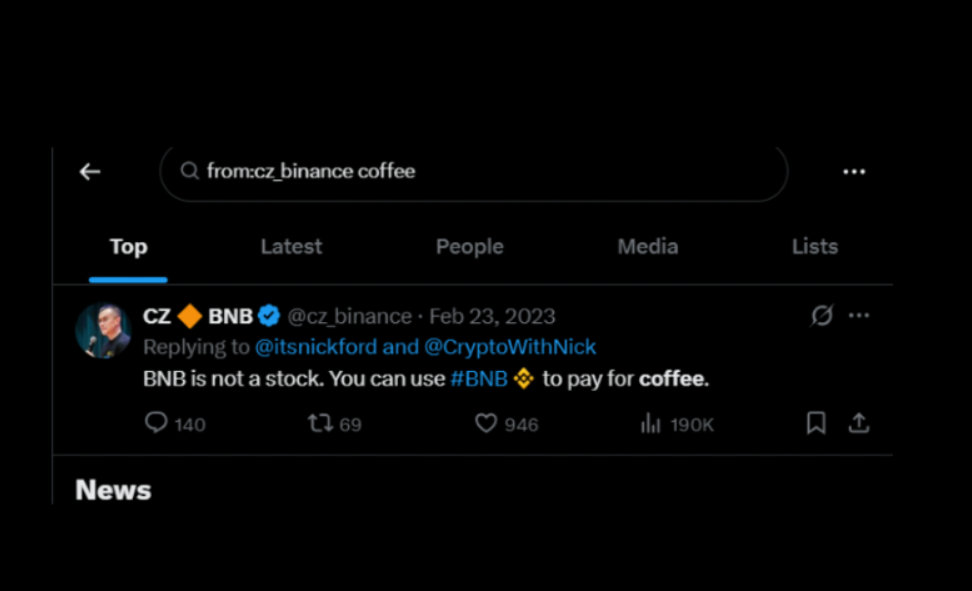Screen dimensions: 972x591
Task: Select the Top tab
Action: point(128,247)
